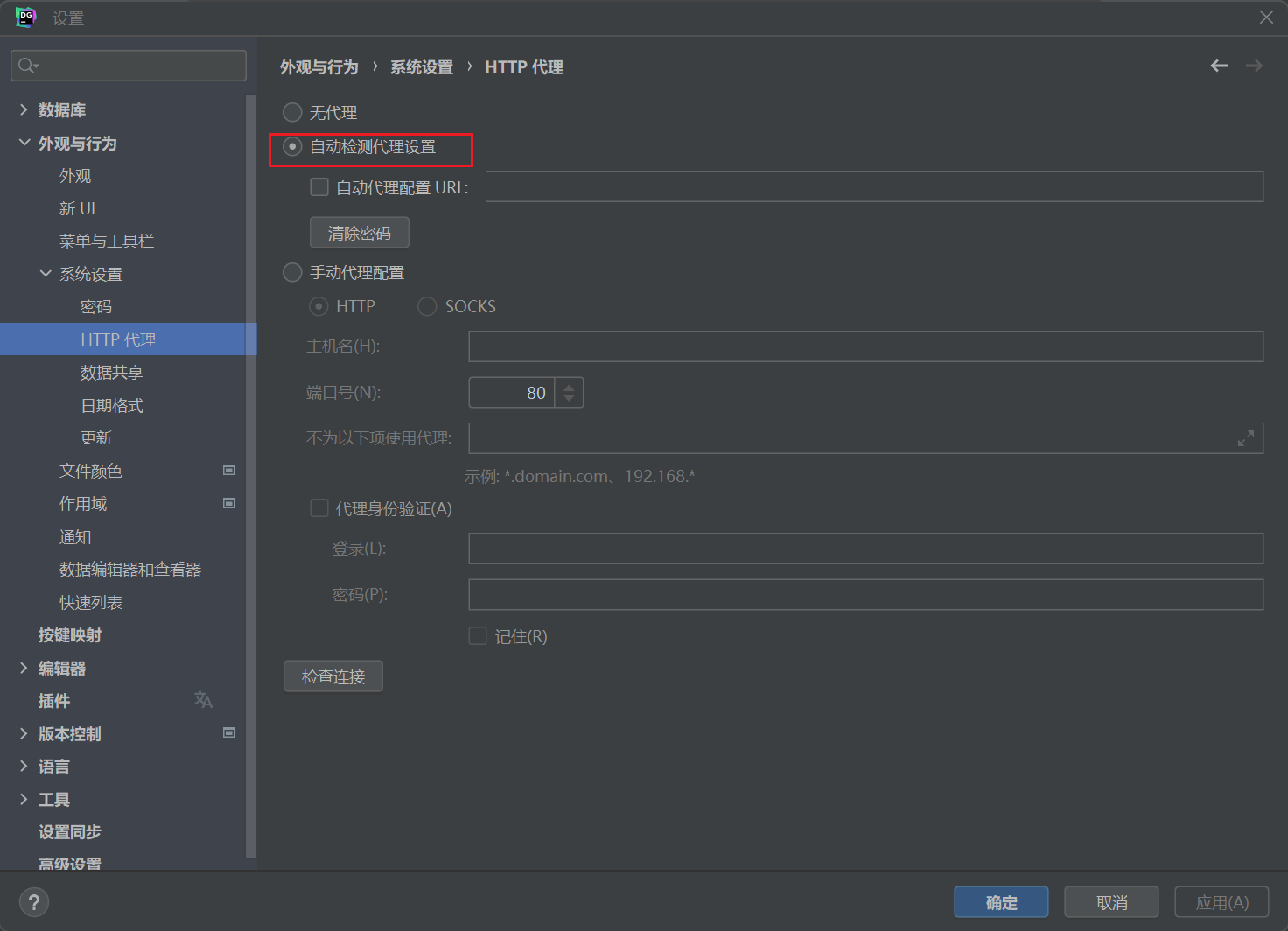
Task: Click the project-level icon beside 作用域
Action: (x=229, y=503)
